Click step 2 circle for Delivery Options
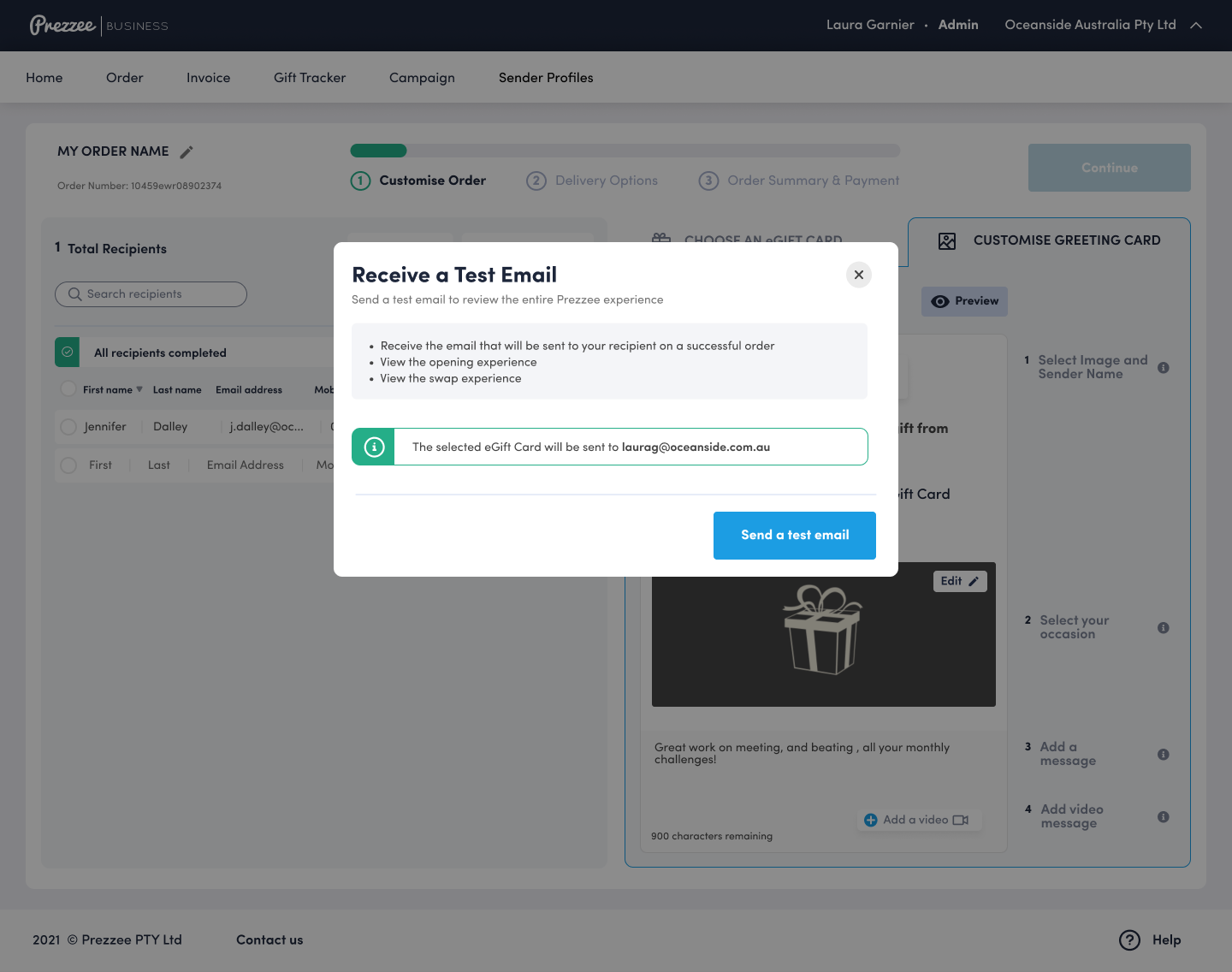This screenshot has width=1232, height=972. pyautogui.click(x=536, y=181)
